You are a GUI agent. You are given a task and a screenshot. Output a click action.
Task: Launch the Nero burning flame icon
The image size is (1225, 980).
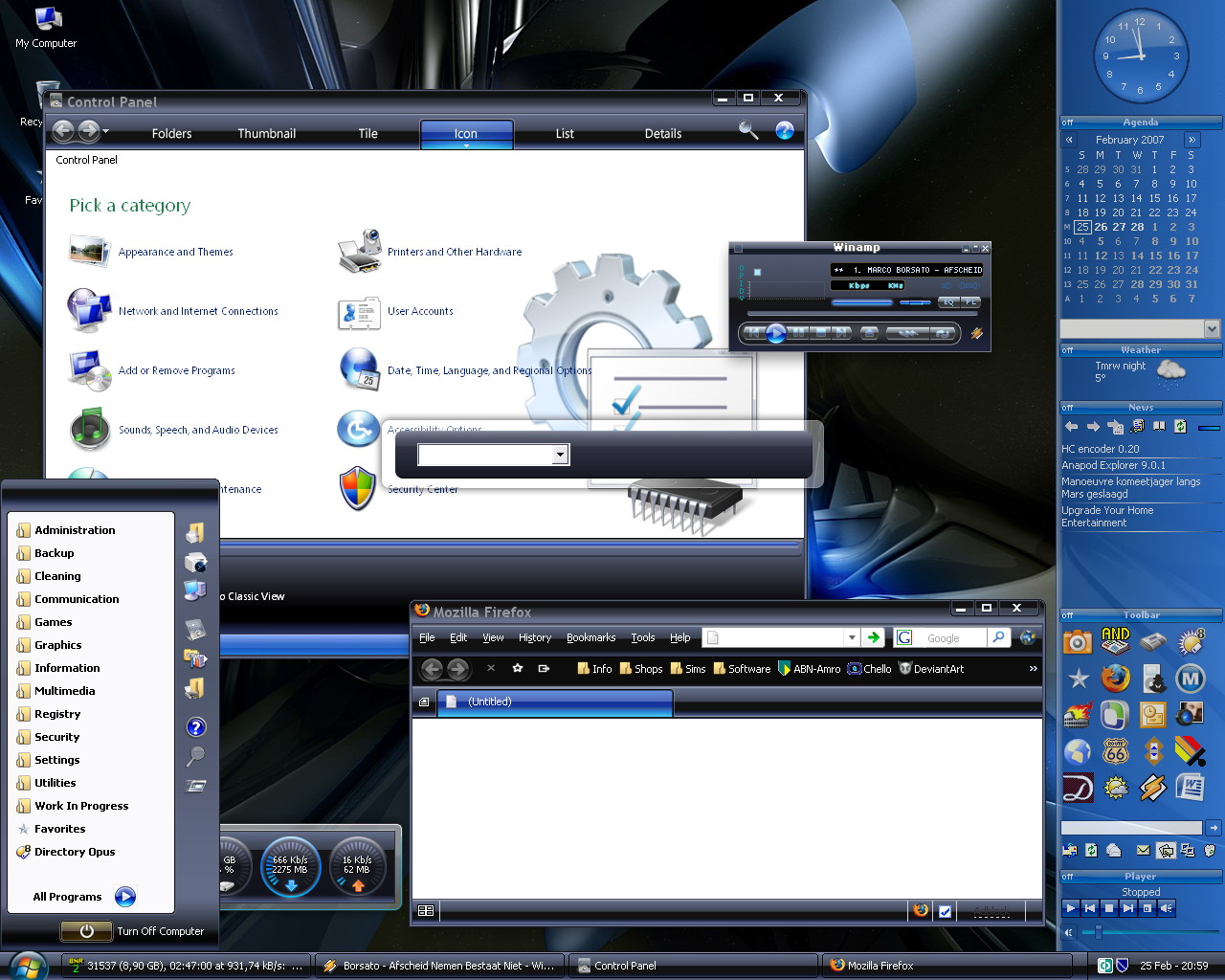(x=1079, y=715)
